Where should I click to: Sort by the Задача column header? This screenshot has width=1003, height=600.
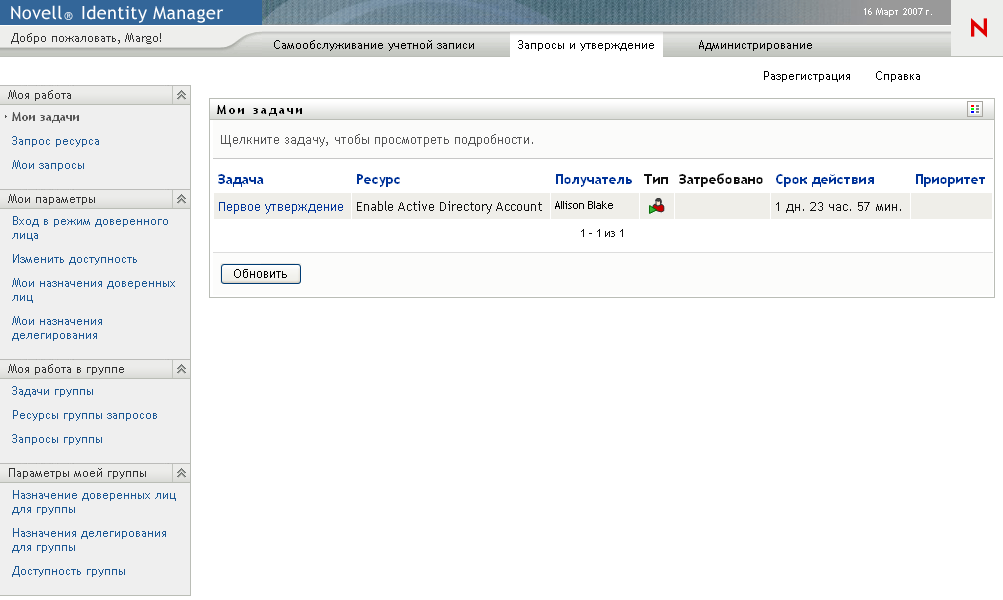(x=241, y=180)
